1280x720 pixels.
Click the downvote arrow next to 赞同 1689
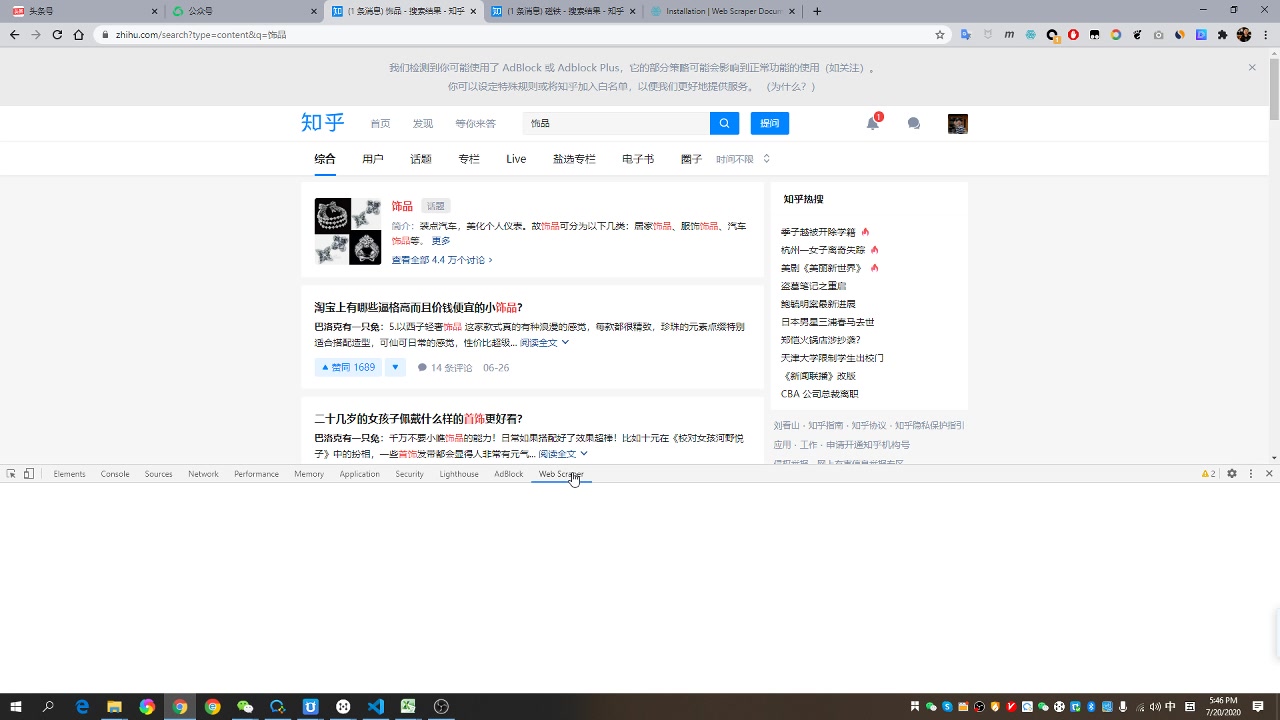pos(395,367)
